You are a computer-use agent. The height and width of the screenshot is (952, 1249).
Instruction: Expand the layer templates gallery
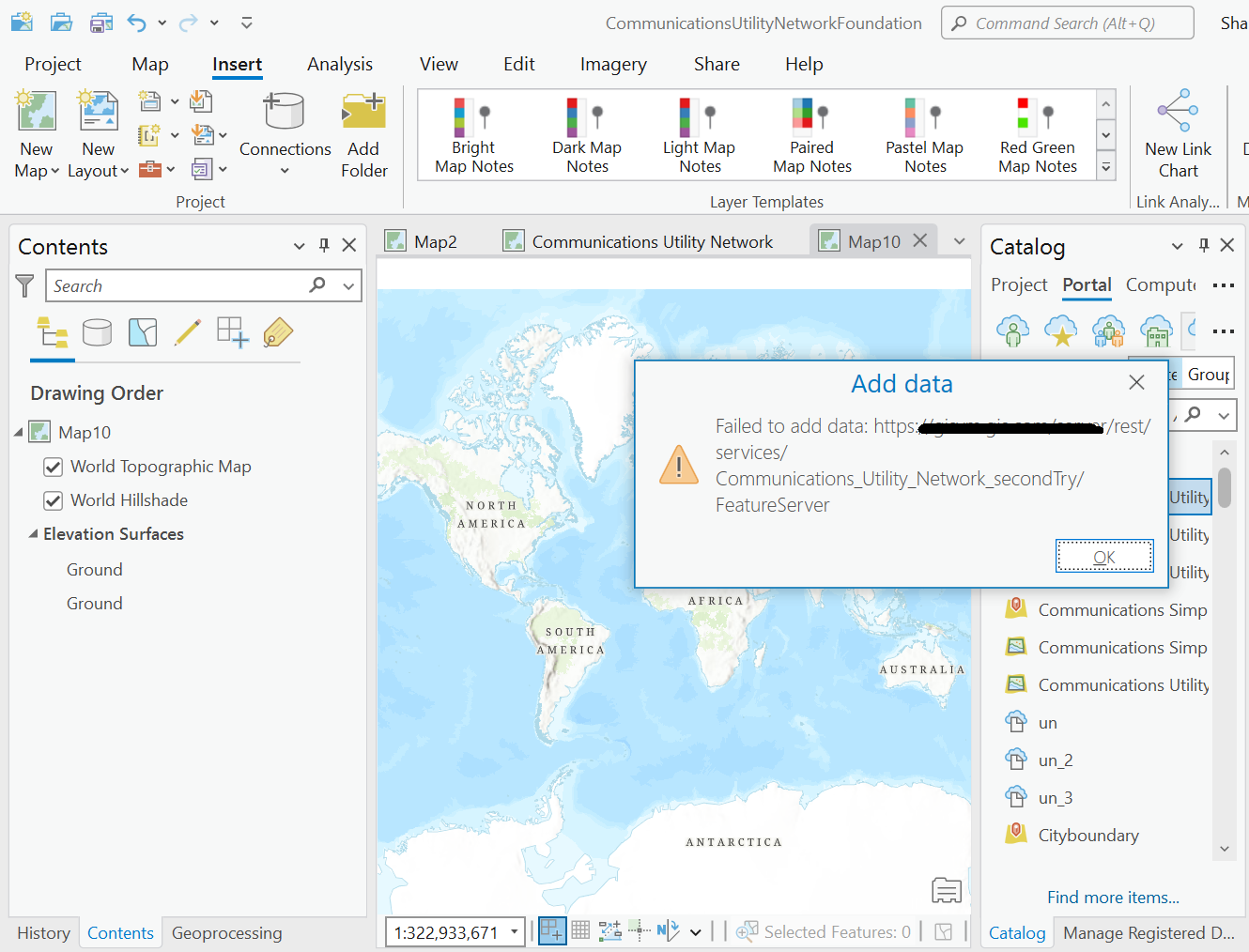tap(1105, 166)
